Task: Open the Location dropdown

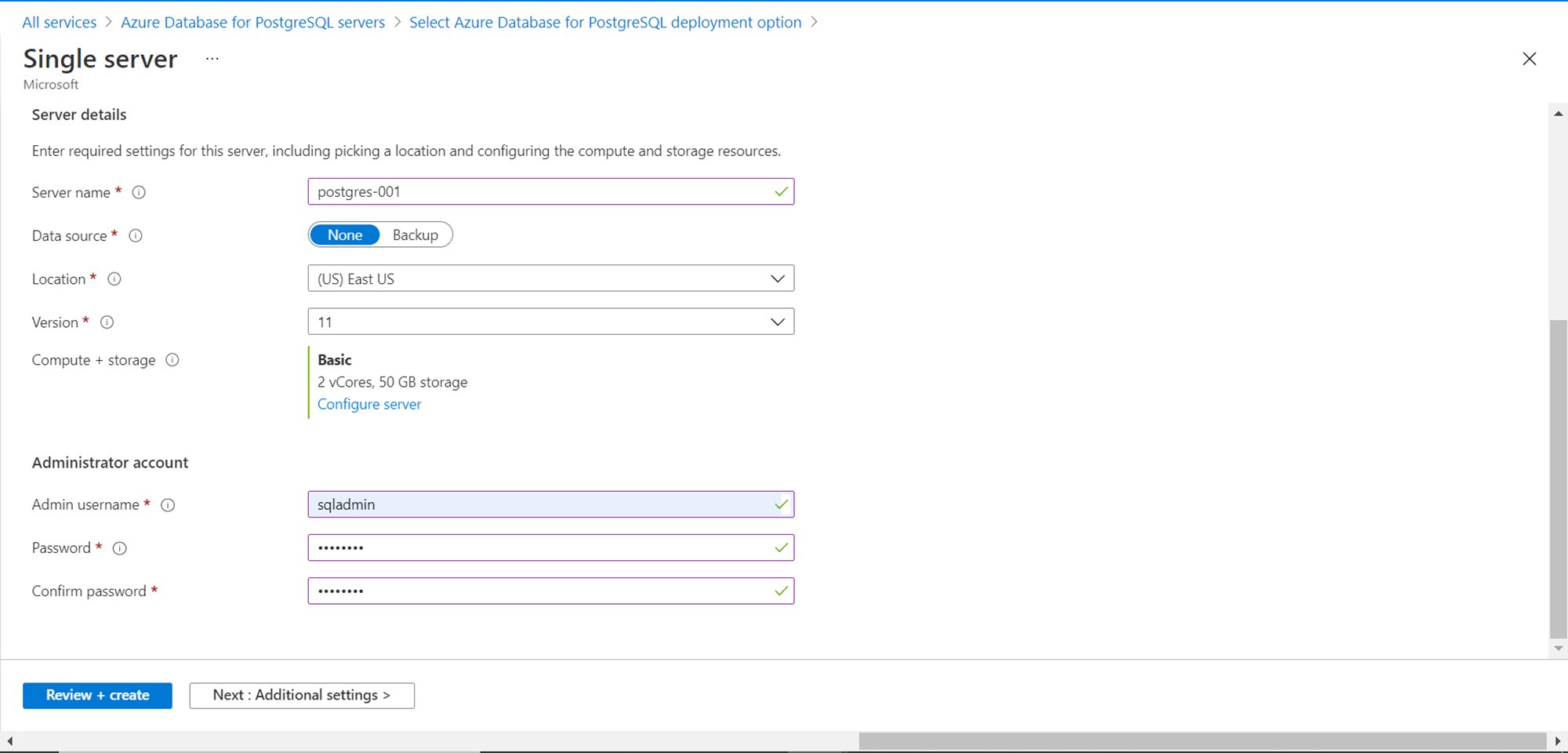Action: click(x=550, y=278)
